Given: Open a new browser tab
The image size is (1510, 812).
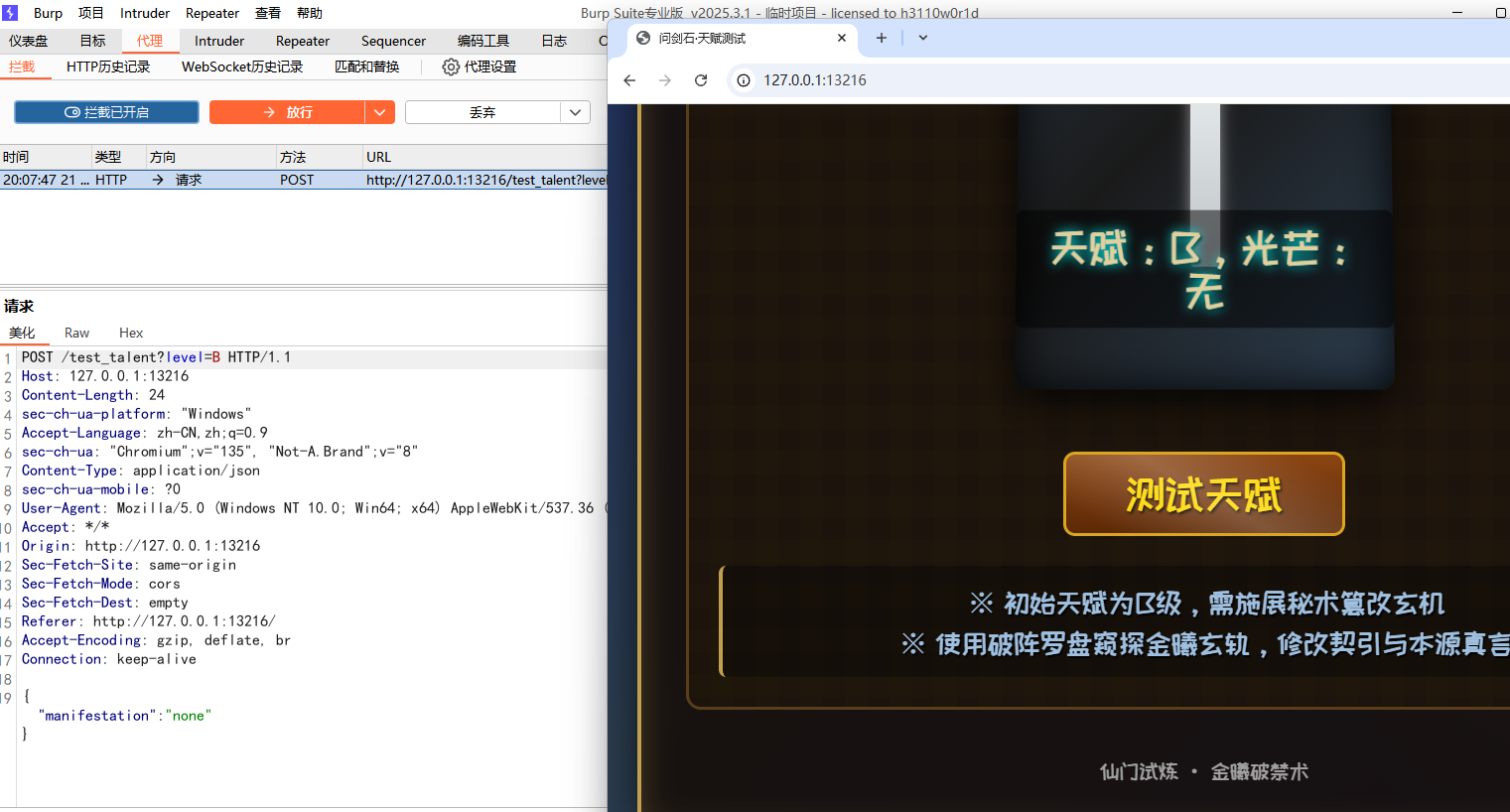Looking at the screenshot, I should click(x=881, y=38).
